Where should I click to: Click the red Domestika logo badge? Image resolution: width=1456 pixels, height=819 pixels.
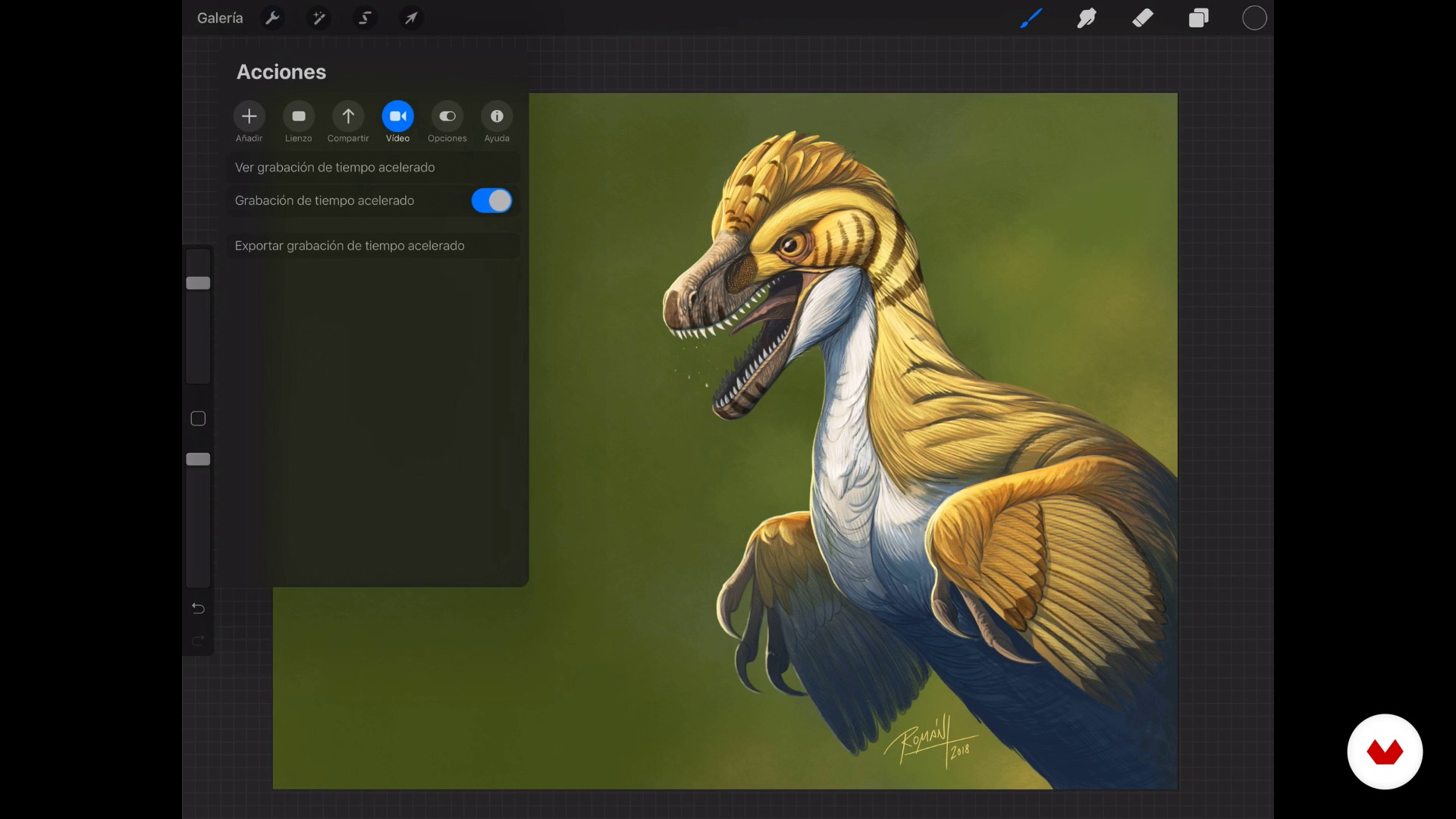pyautogui.click(x=1385, y=752)
